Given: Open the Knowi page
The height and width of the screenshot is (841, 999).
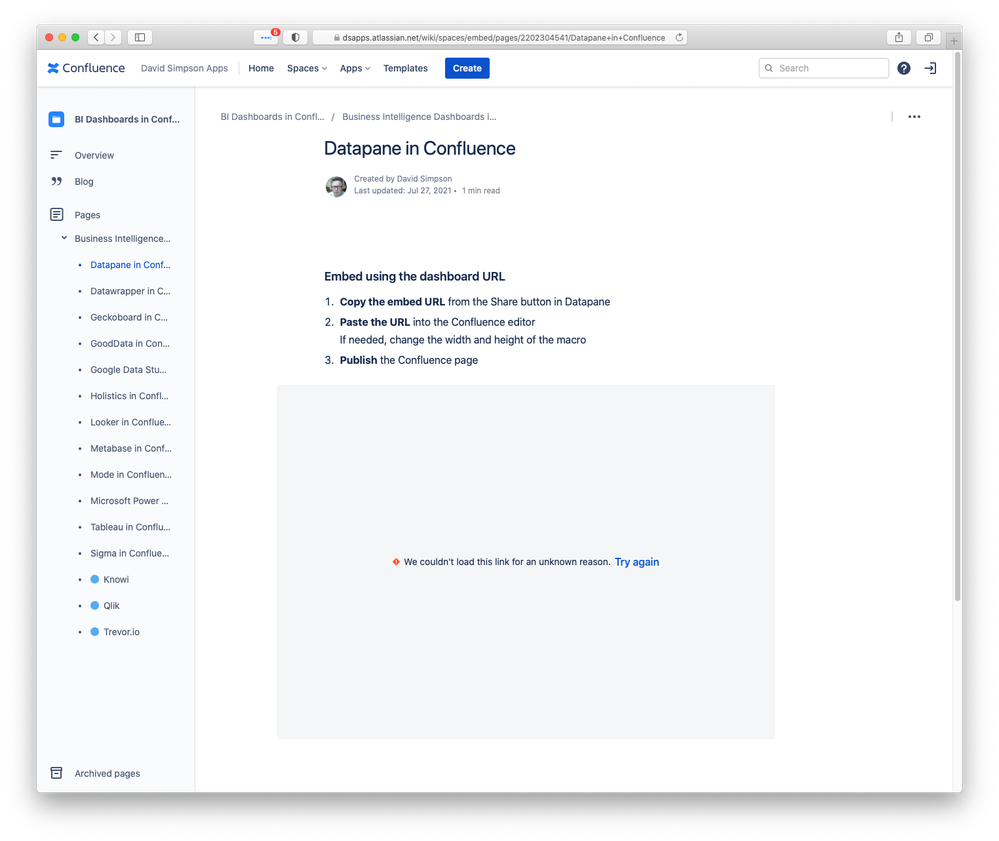Looking at the screenshot, I should click(x=116, y=579).
